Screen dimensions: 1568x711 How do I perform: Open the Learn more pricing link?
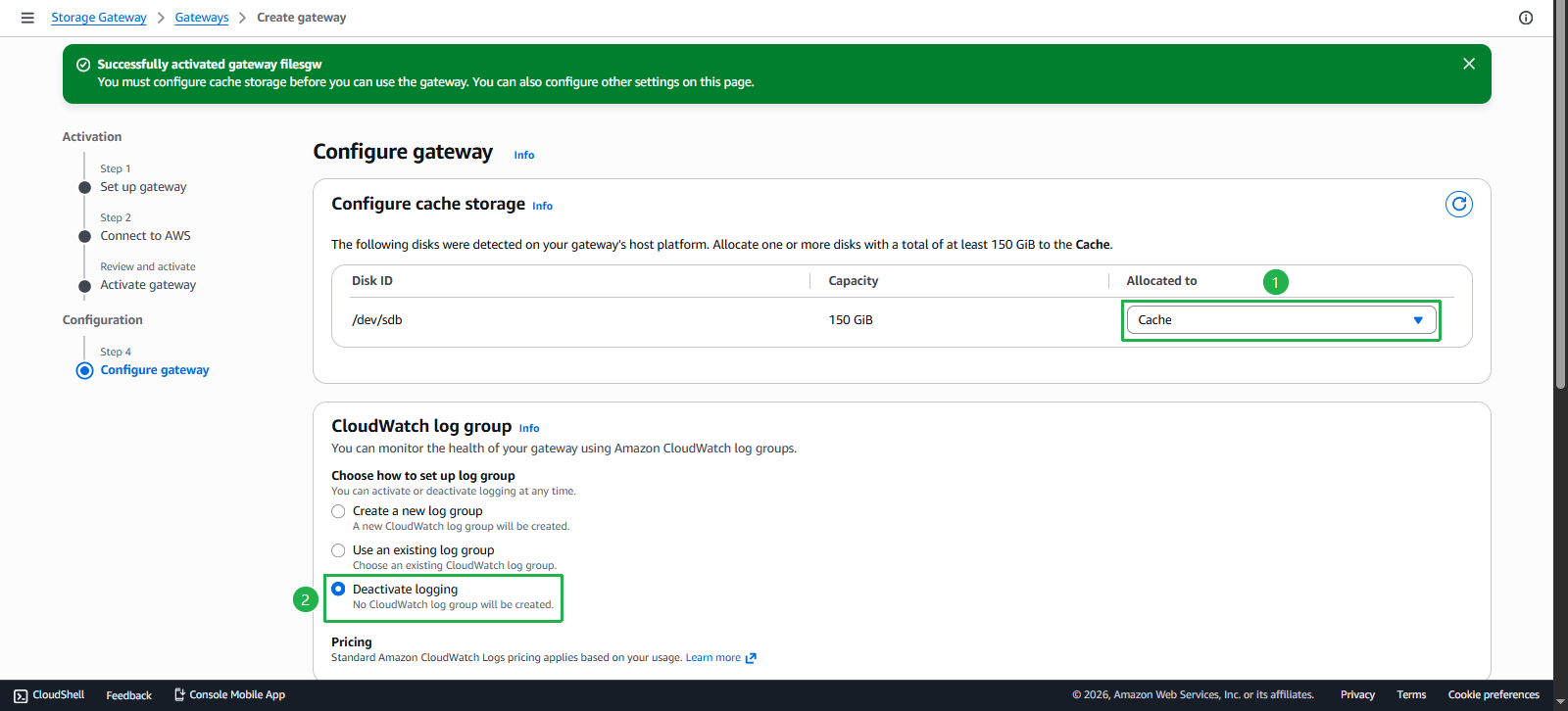720,658
